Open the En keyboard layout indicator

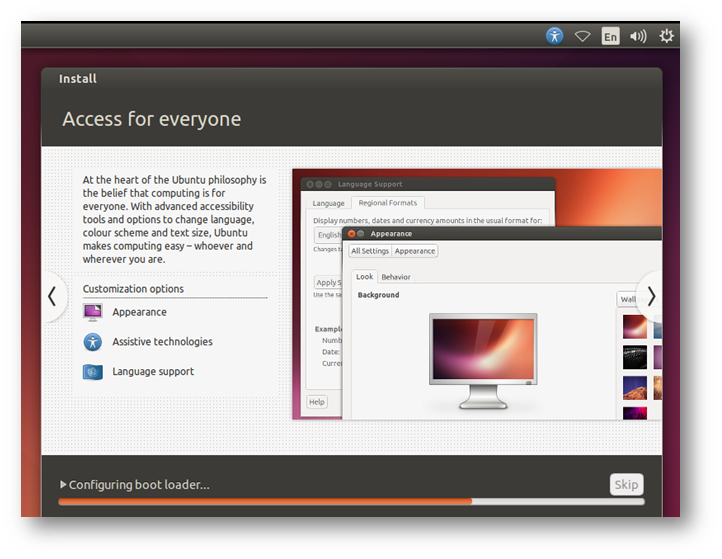tap(610, 36)
